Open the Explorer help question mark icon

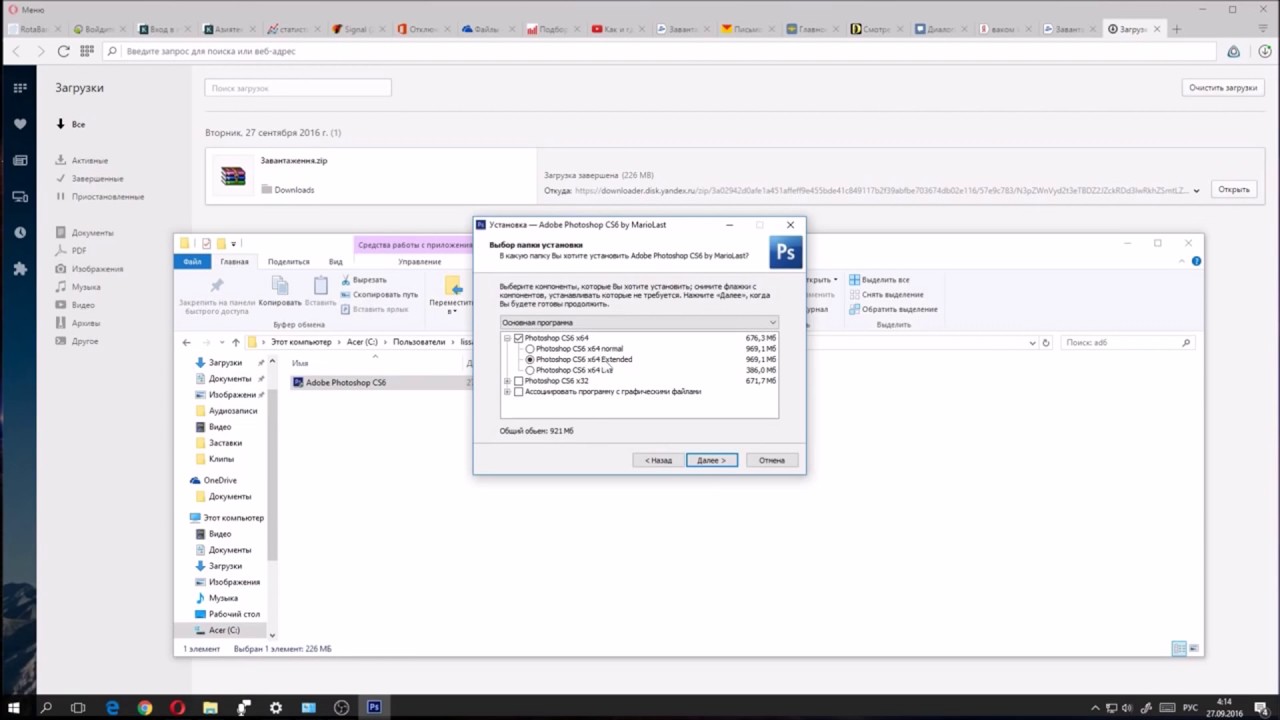coord(1196,261)
